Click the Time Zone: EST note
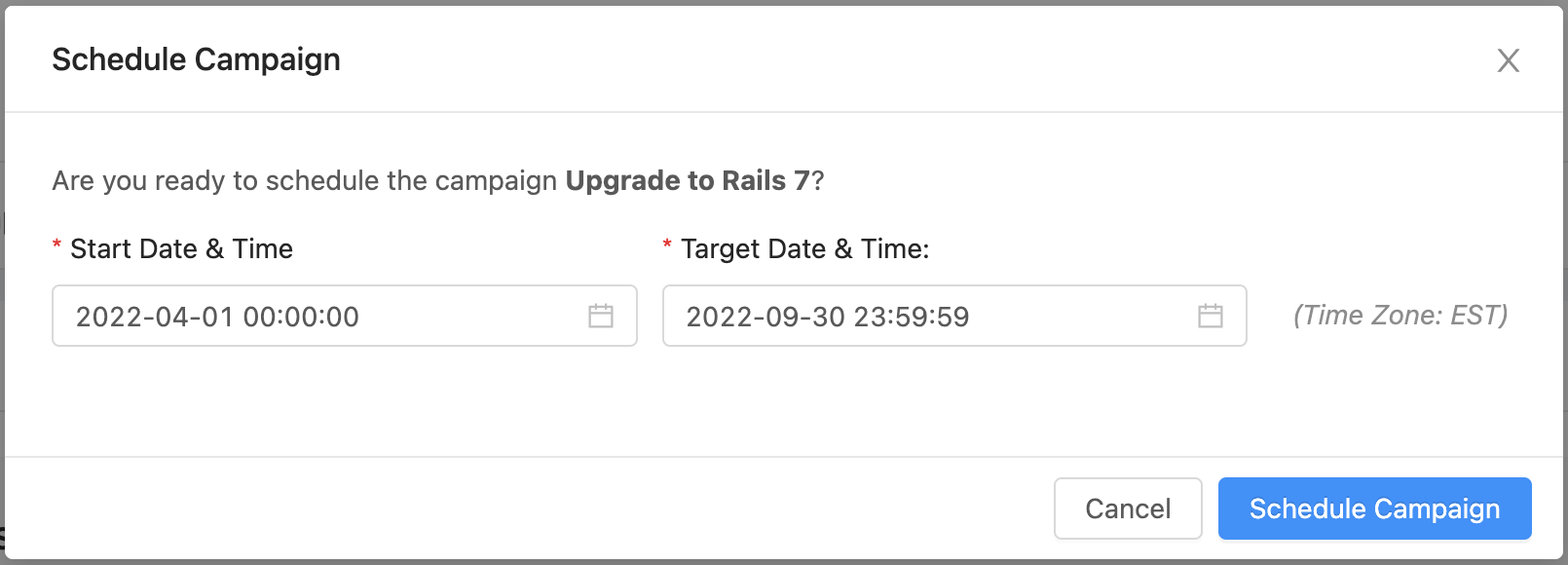The width and height of the screenshot is (1568, 565). 1400,316
